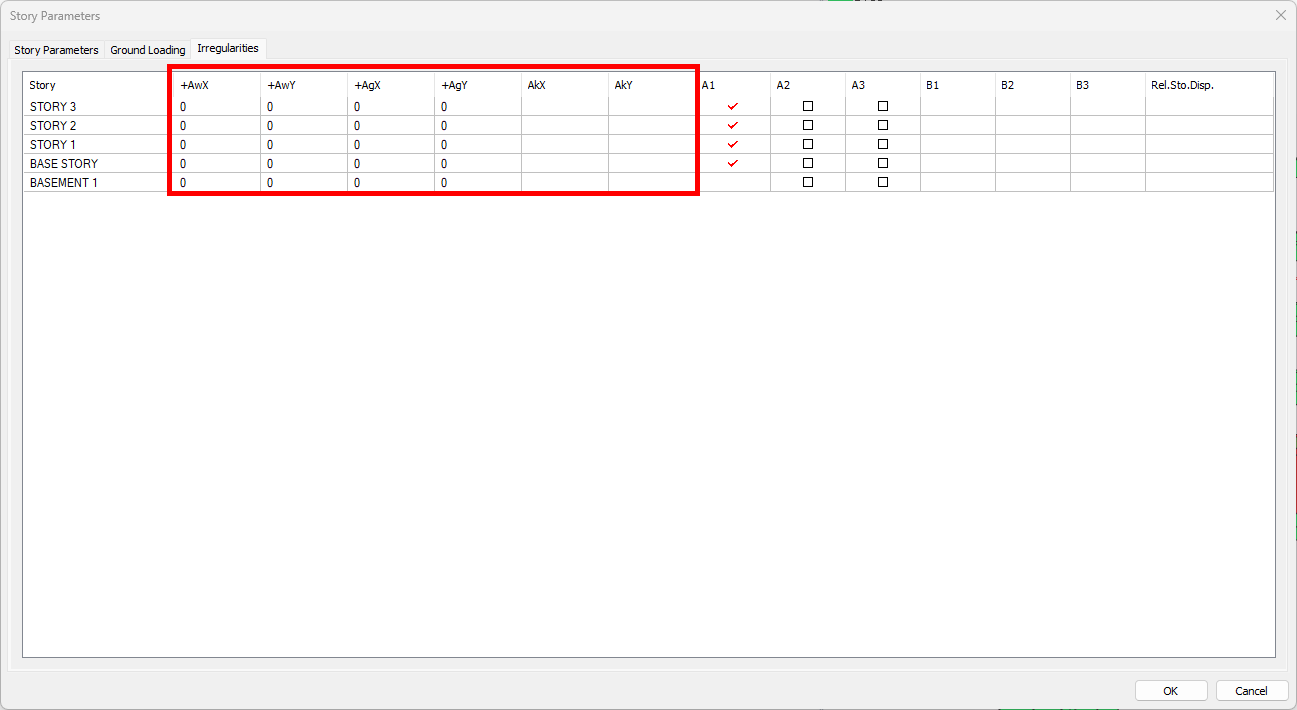
Task: Check A3 box for STORY 1
Action: pos(883,144)
